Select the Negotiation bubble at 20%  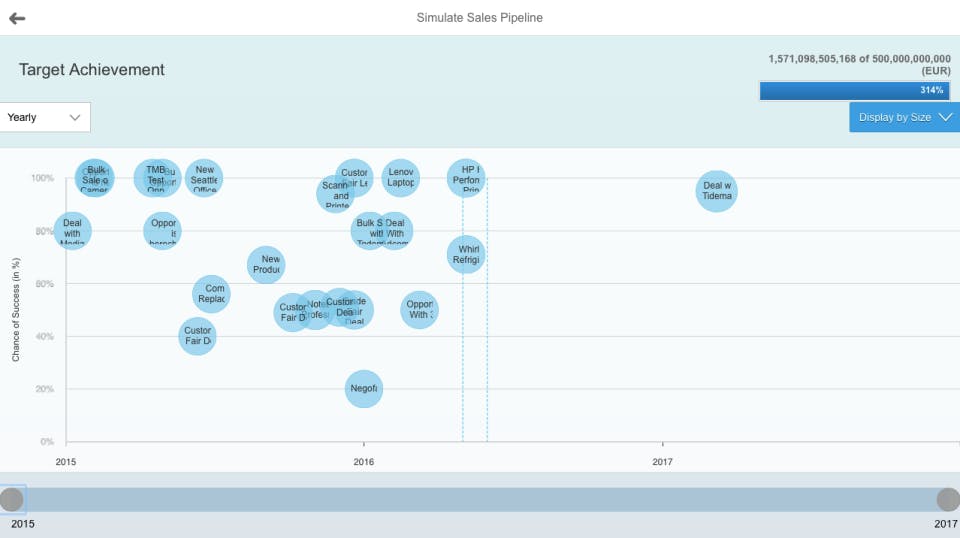point(364,389)
